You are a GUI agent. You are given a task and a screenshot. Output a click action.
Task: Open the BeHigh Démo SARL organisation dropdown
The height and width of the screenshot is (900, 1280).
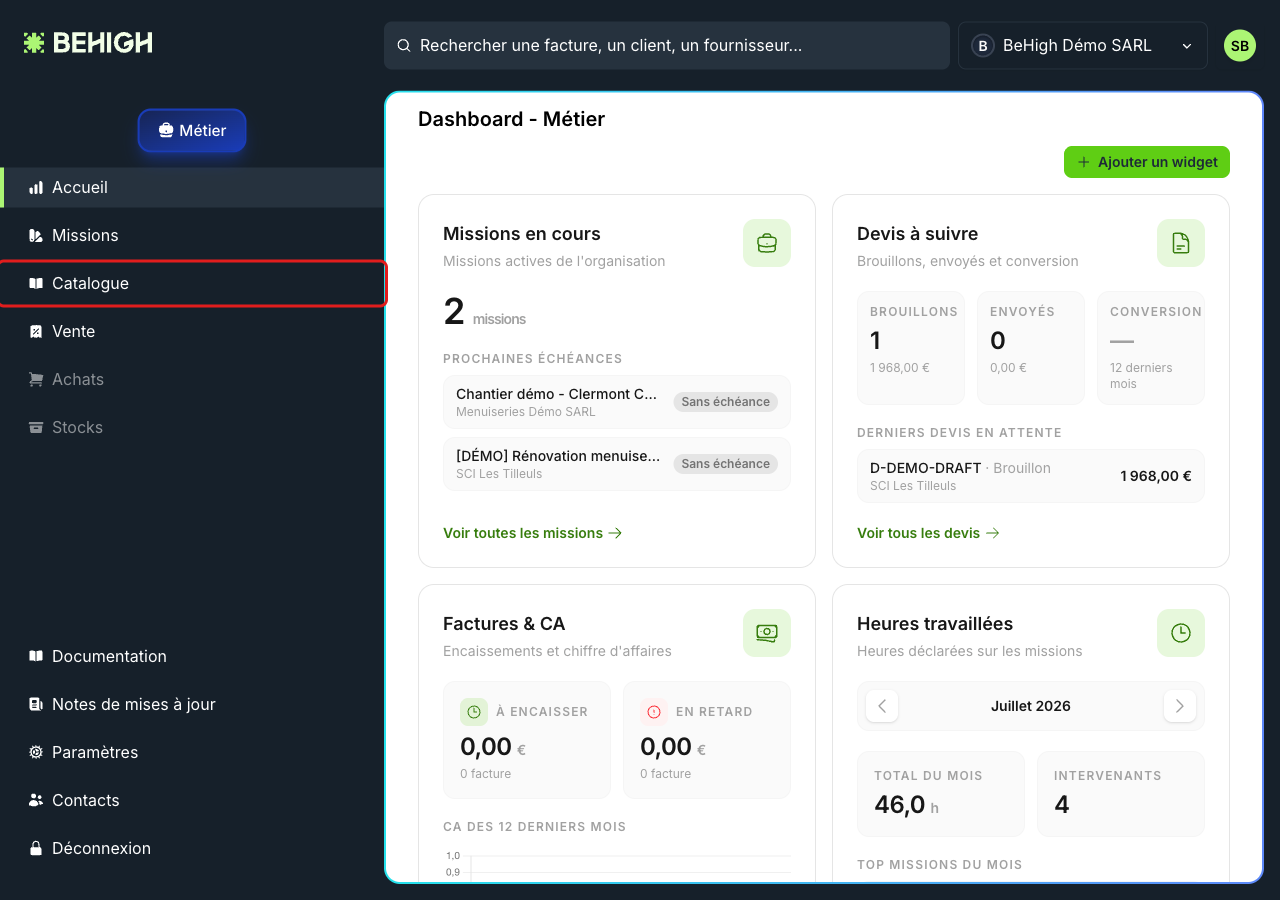pos(1082,46)
